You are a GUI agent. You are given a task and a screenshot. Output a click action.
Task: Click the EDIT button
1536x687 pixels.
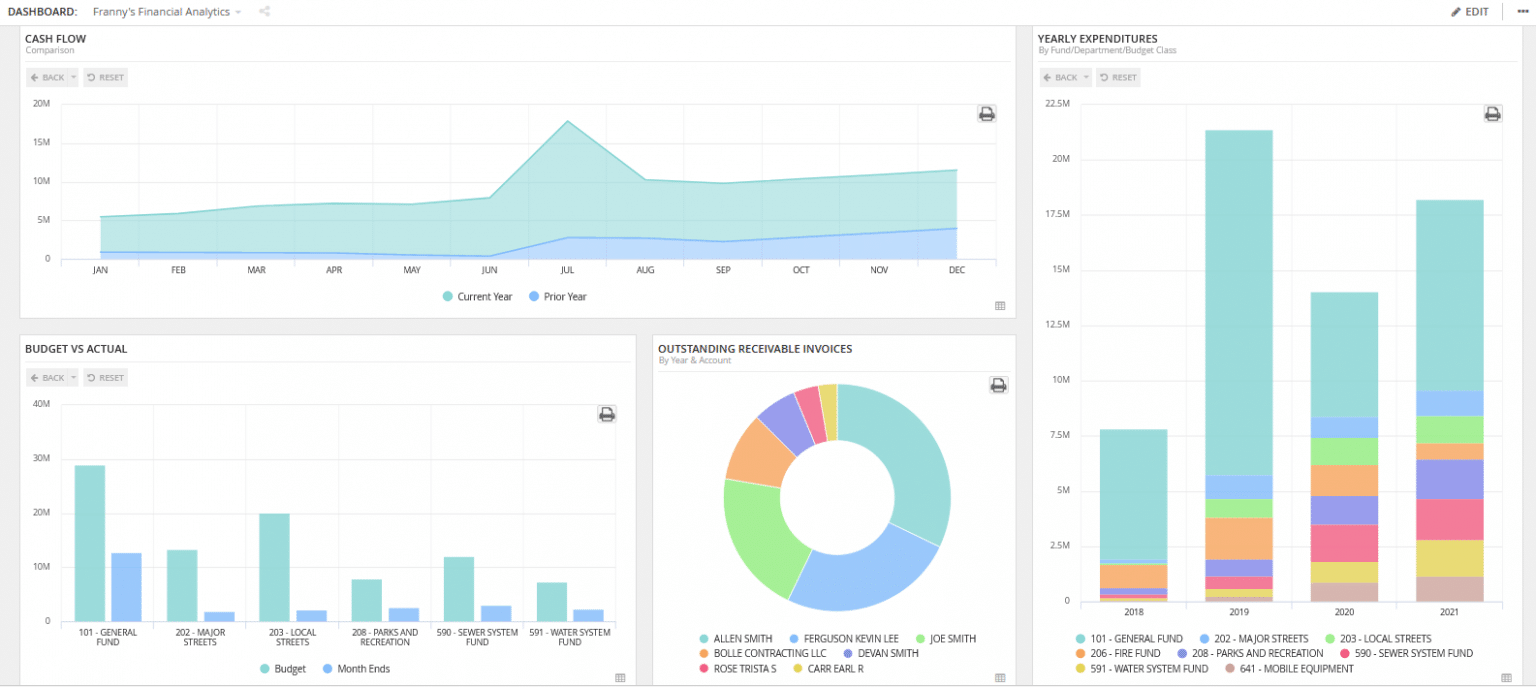click(x=1470, y=11)
